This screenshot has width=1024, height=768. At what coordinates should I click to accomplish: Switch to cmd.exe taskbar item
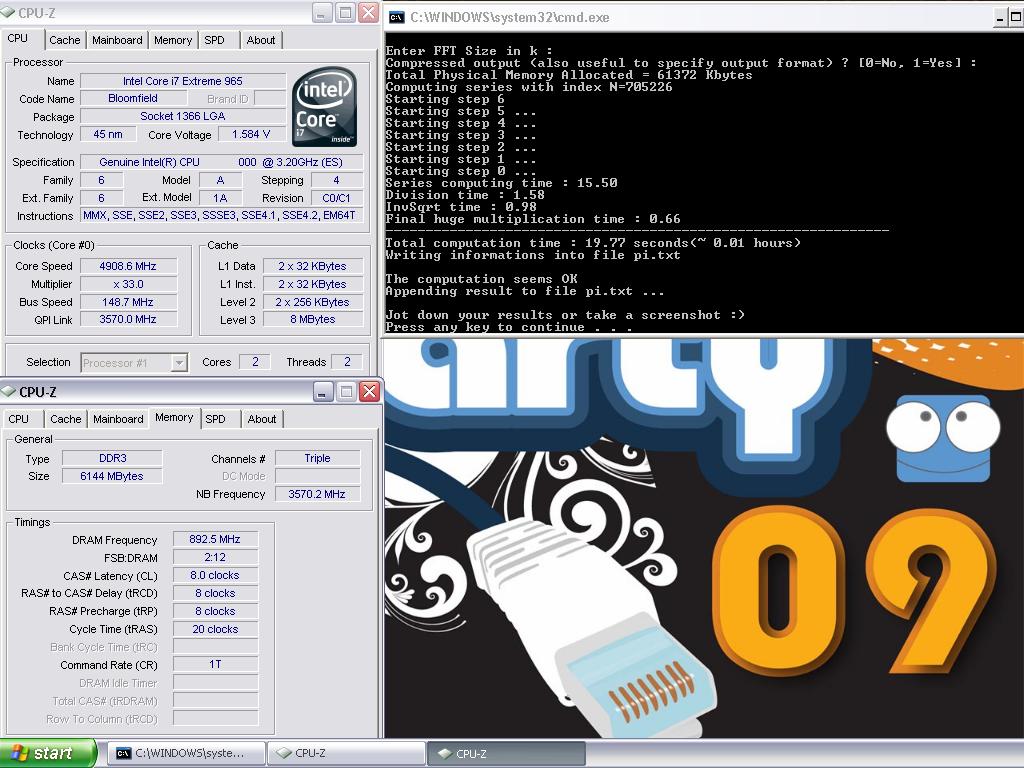click(185, 753)
